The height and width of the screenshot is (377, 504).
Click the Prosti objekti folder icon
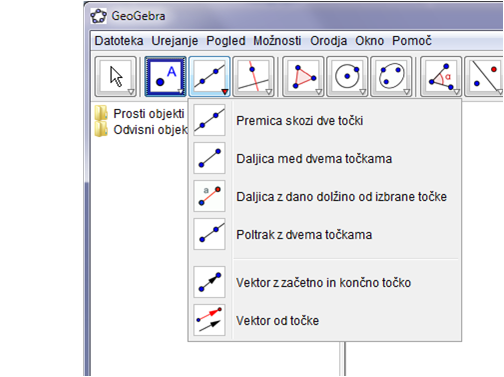pos(101,113)
